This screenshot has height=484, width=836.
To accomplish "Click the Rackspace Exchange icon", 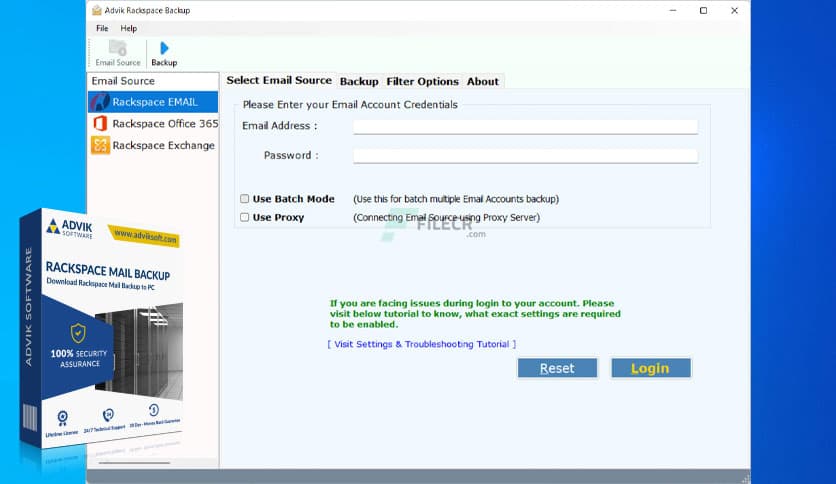I will point(100,145).
